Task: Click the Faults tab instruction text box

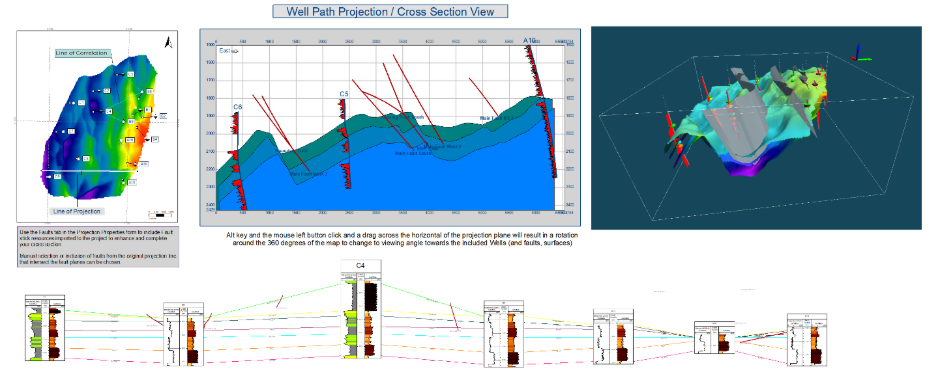Action: [97, 246]
